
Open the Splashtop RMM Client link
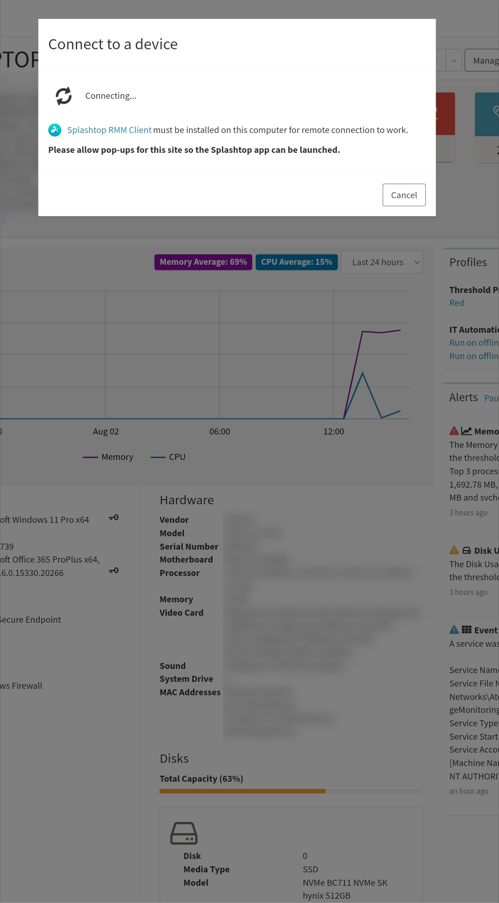coord(109,130)
